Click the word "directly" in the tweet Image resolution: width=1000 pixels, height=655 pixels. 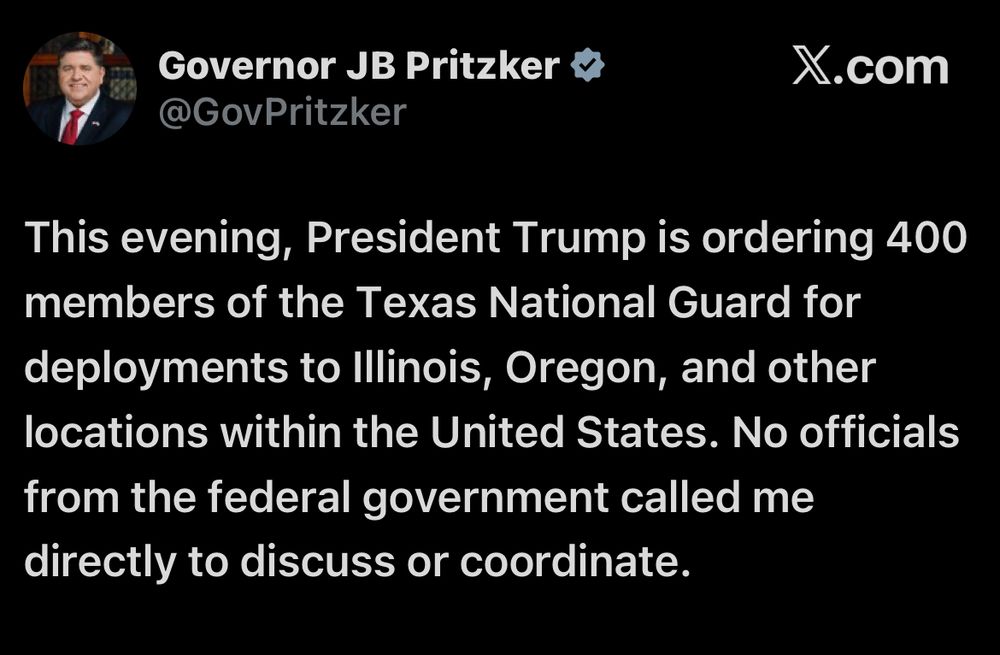[100, 563]
